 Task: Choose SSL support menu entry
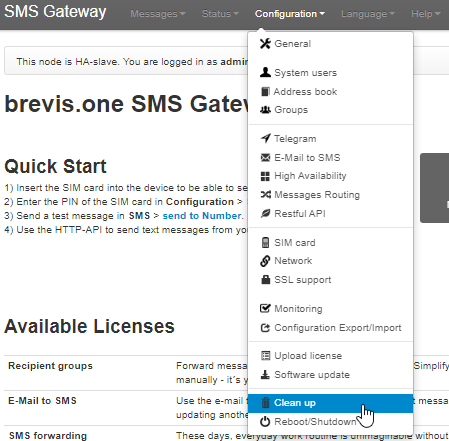point(331,279)
